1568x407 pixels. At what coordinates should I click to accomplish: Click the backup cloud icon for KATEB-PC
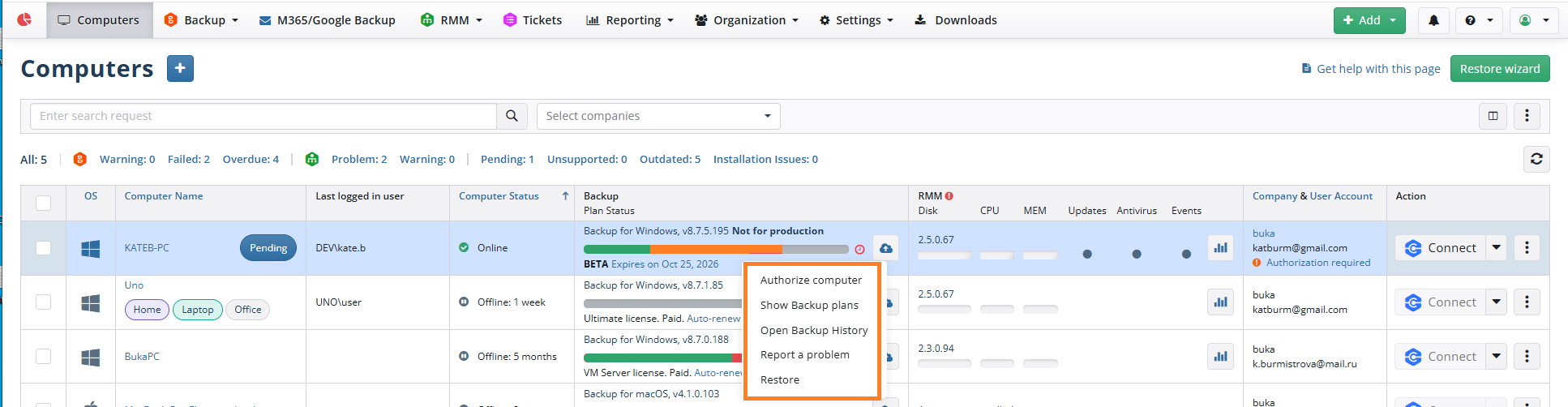tap(885, 248)
